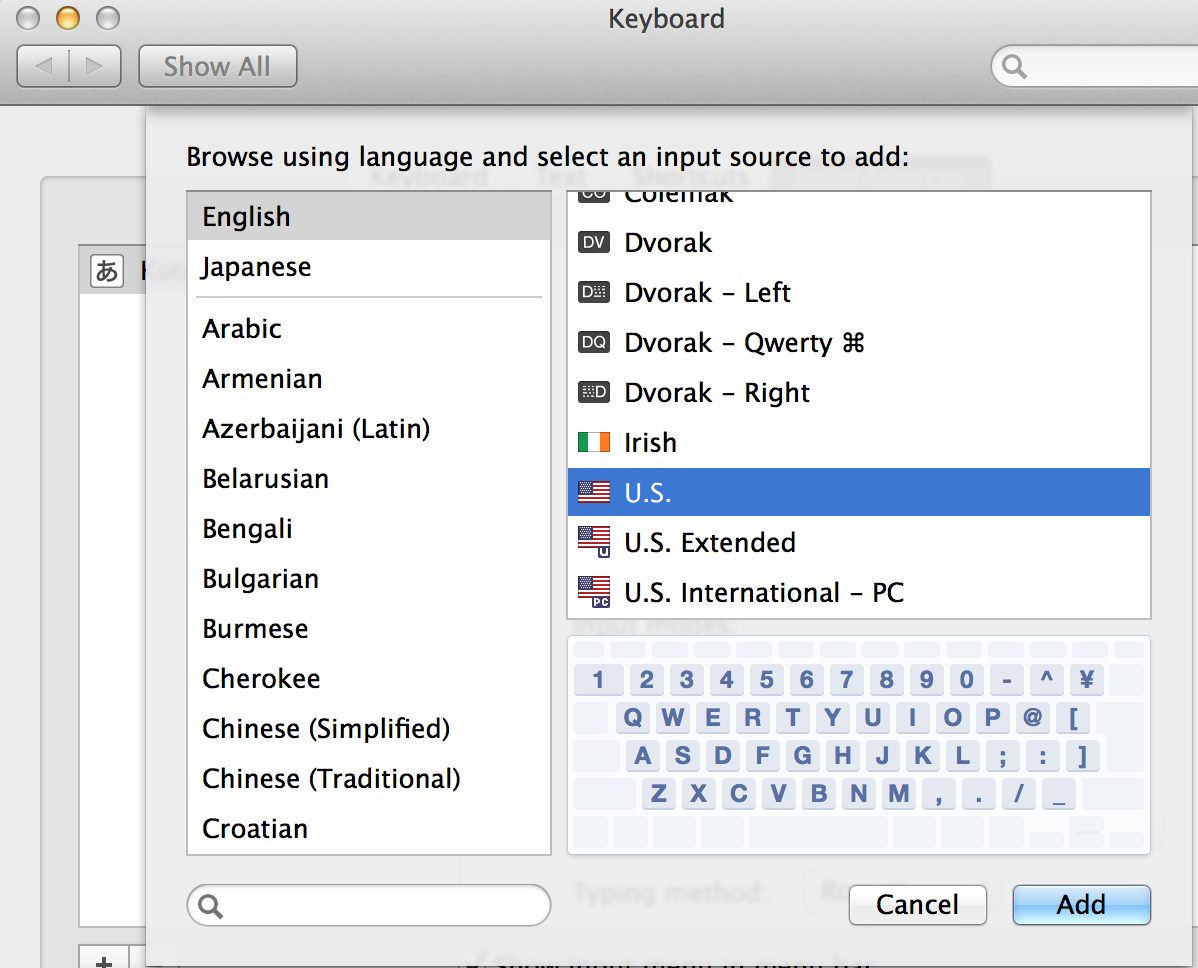This screenshot has width=1198, height=968.
Task: Click the Dvorak – Qwerty ⌘ layout icon
Action: pyautogui.click(x=592, y=342)
